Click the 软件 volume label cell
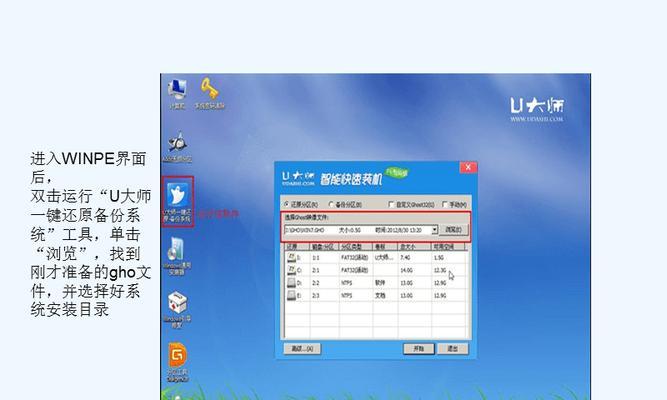 [x=380, y=283]
